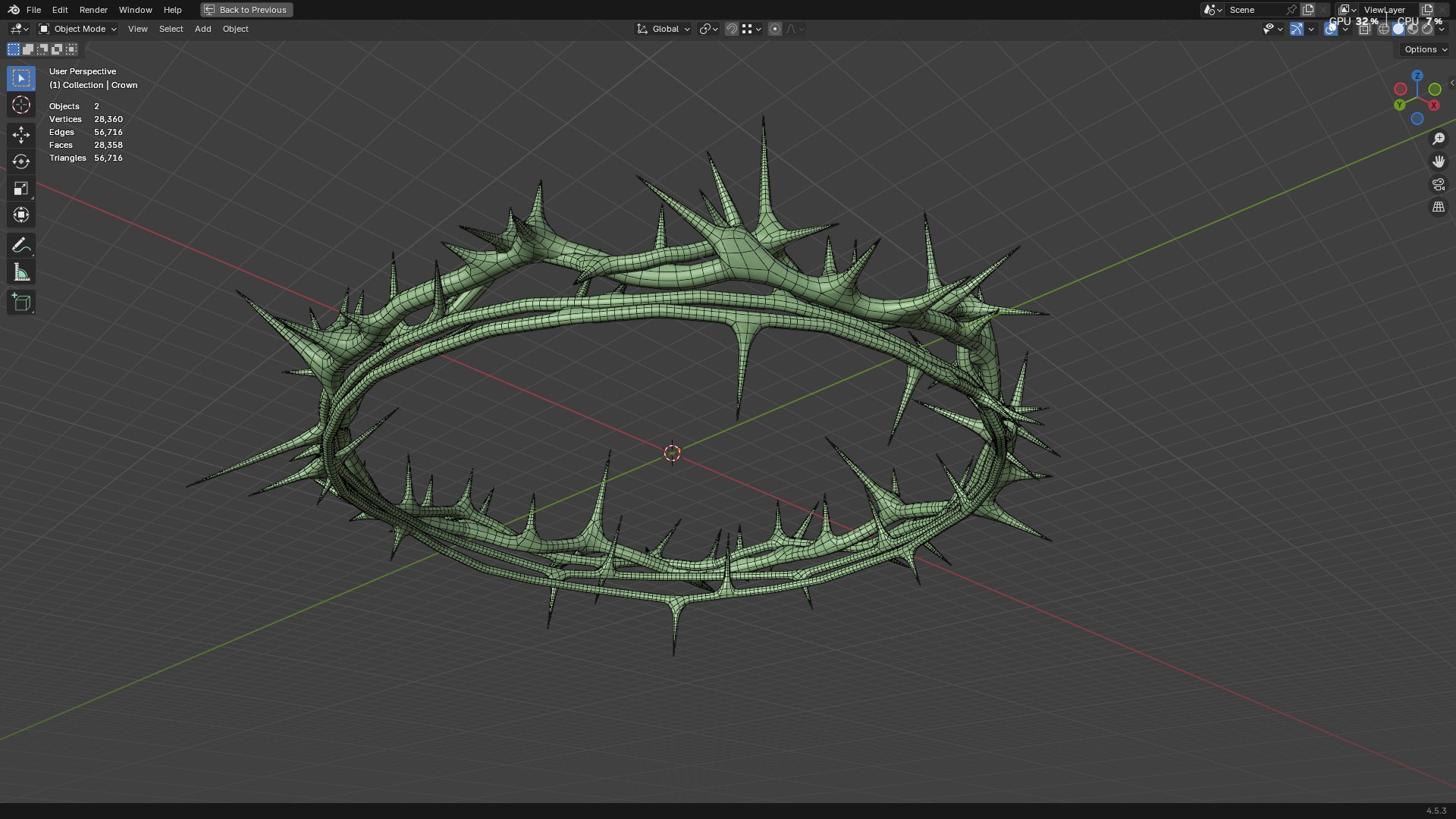Select the Add Cube tool
The height and width of the screenshot is (819, 1456).
[21, 303]
